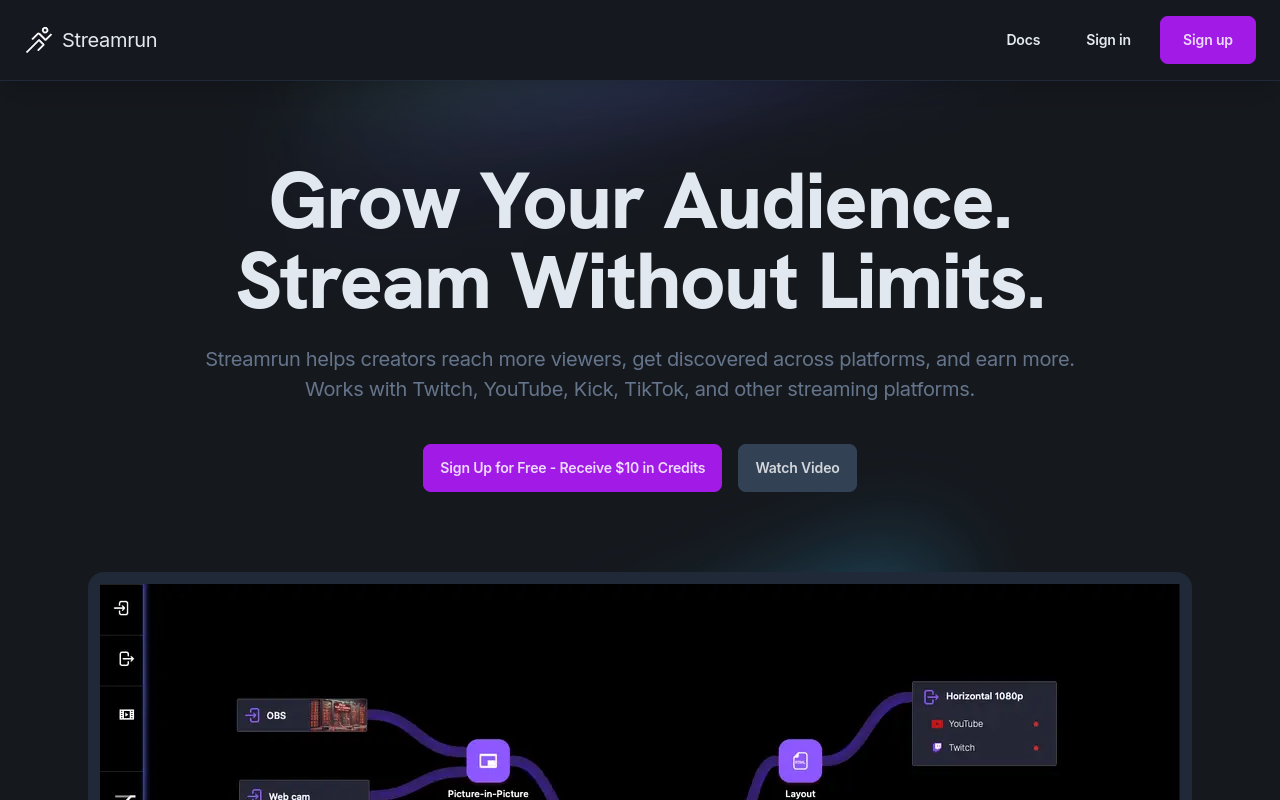The width and height of the screenshot is (1280, 800).
Task: Click the OBS input node
Action: click(270, 716)
